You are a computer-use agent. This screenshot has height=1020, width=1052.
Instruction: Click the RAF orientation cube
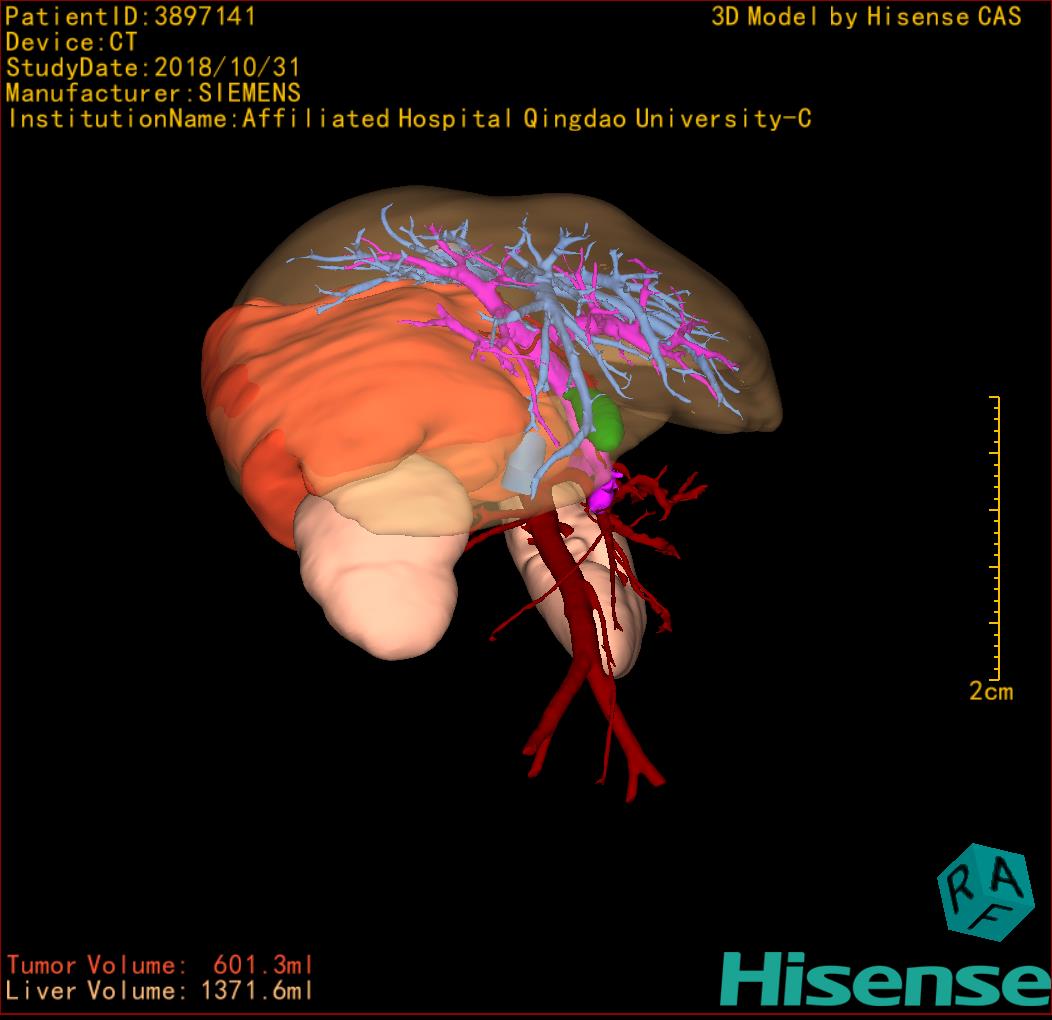[984, 891]
